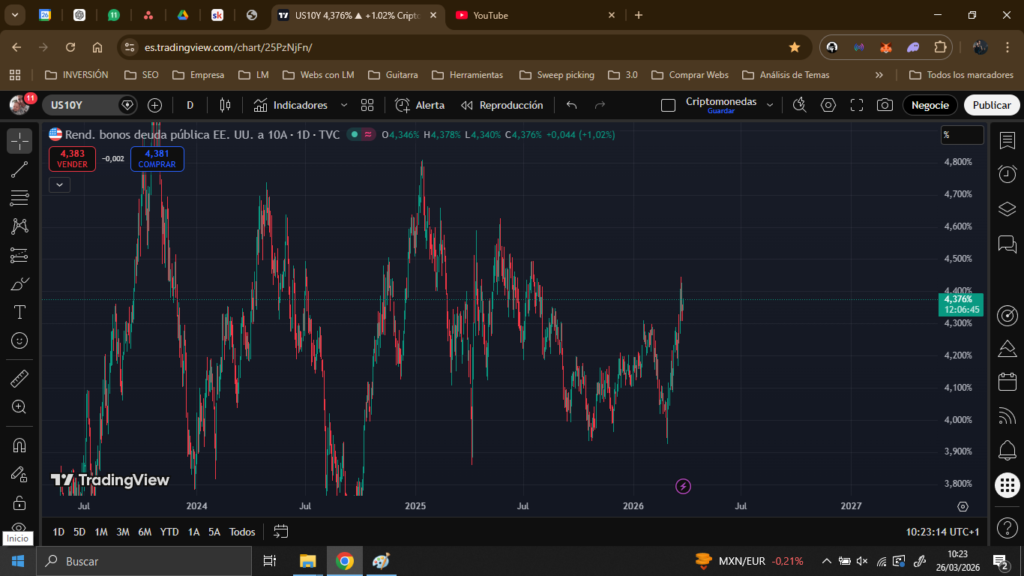Select the Text annotation tool
The height and width of the screenshot is (576, 1024).
click(19, 312)
